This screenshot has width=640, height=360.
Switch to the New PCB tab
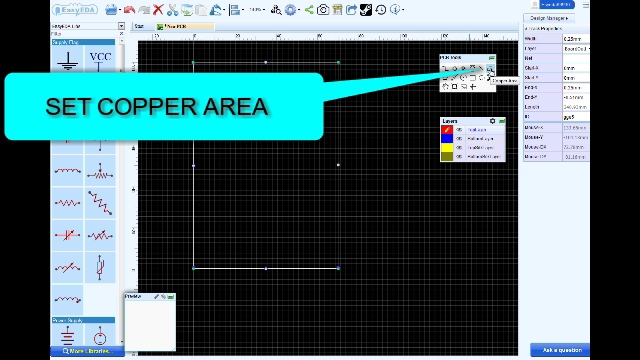pos(184,27)
